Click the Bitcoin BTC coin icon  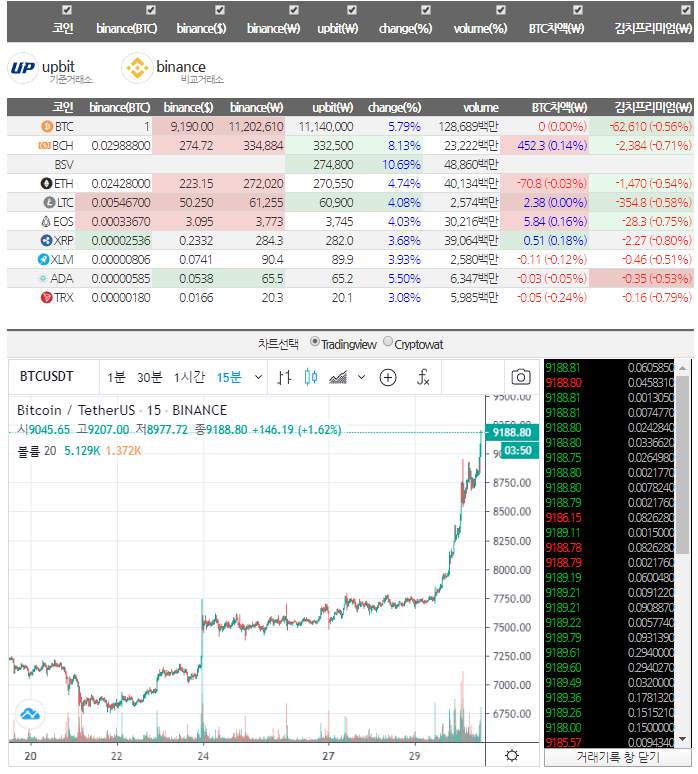pos(47,127)
